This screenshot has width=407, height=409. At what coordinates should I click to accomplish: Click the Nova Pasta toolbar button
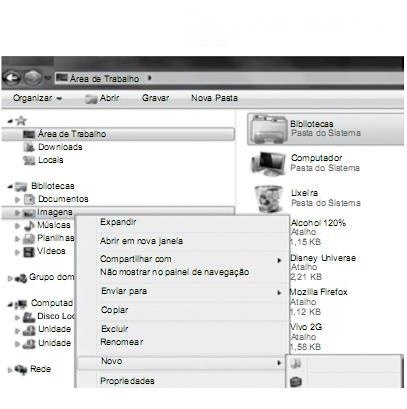coord(214,98)
